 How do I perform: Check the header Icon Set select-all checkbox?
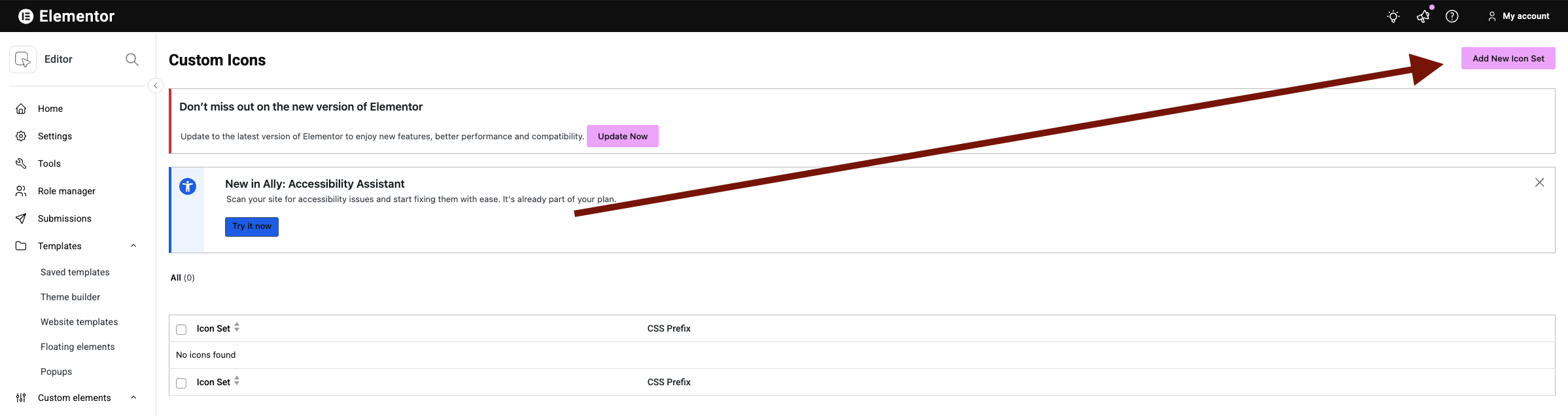pos(181,330)
